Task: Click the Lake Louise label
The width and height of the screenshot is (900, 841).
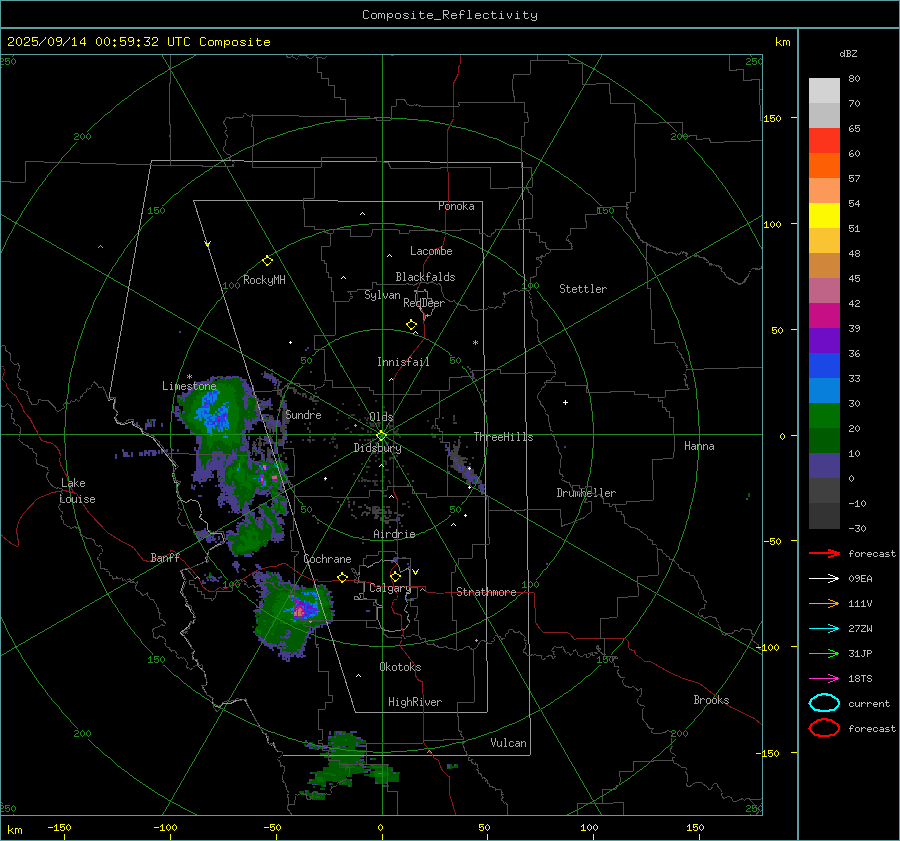Action: coord(77,491)
